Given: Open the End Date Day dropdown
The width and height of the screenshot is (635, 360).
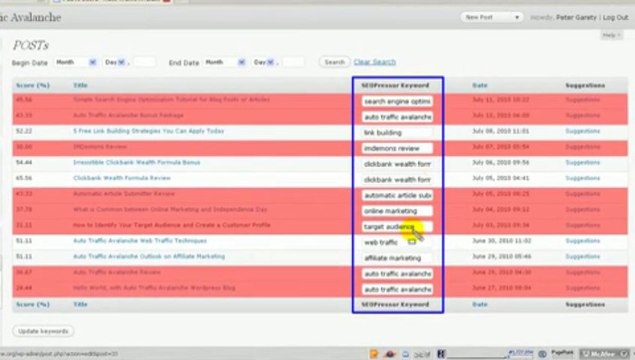Looking at the screenshot, I should coord(264,62).
